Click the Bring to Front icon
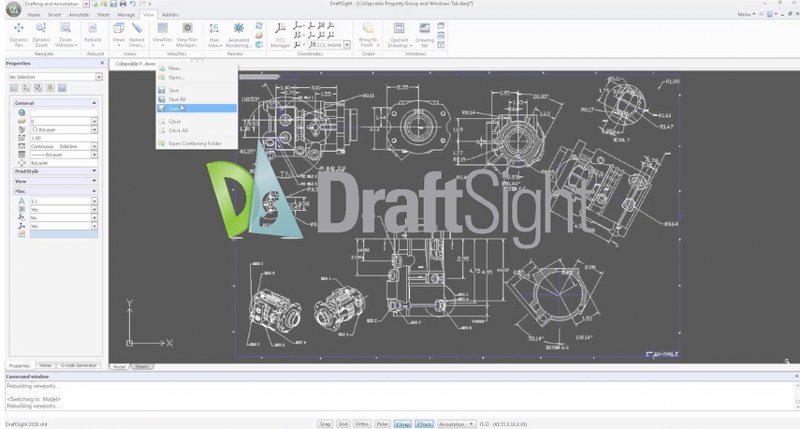 tap(367, 28)
